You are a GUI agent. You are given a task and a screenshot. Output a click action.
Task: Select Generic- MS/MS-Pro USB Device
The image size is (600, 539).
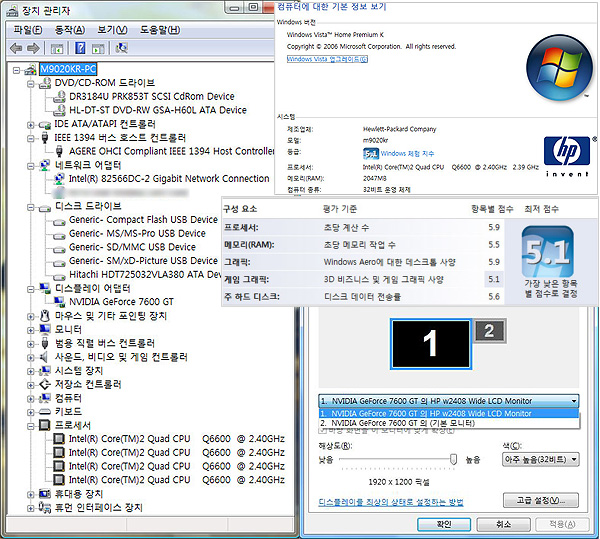137,233
